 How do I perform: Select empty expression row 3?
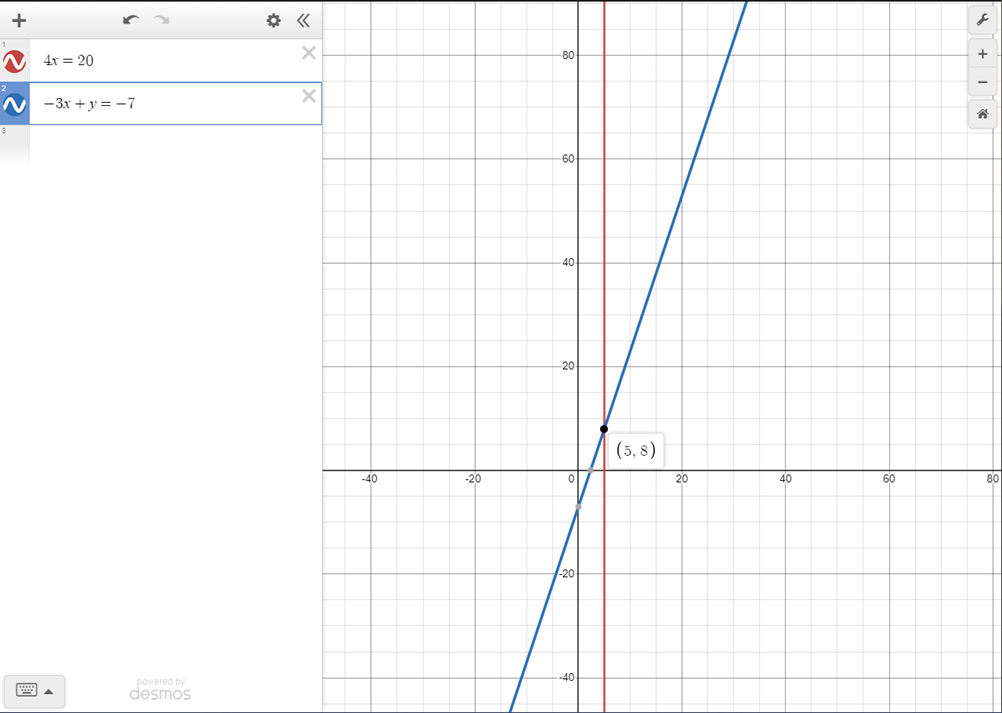coord(161,146)
